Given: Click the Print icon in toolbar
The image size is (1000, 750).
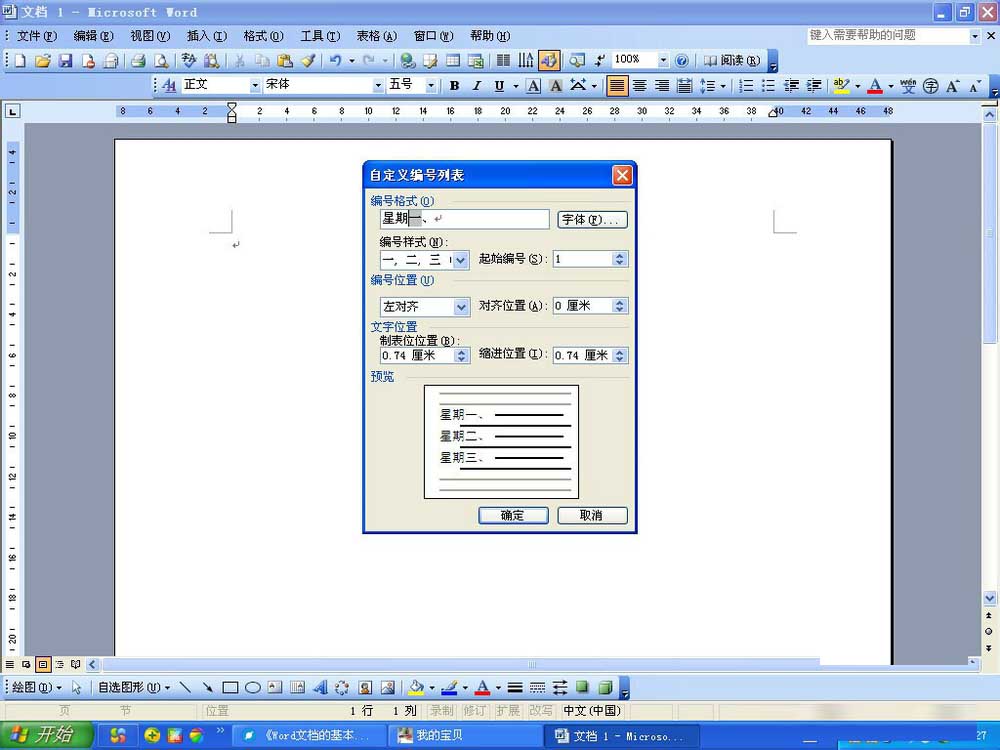Looking at the screenshot, I should click(139, 61).
